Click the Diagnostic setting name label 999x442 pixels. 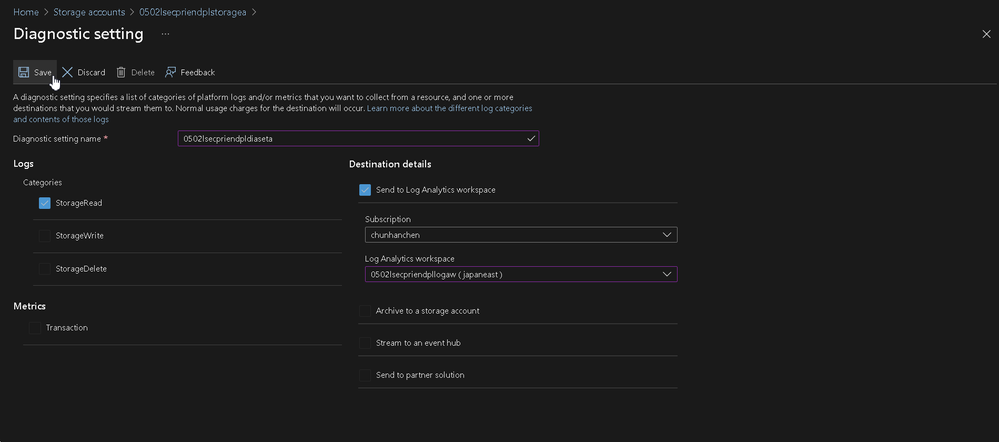point(57,138)
